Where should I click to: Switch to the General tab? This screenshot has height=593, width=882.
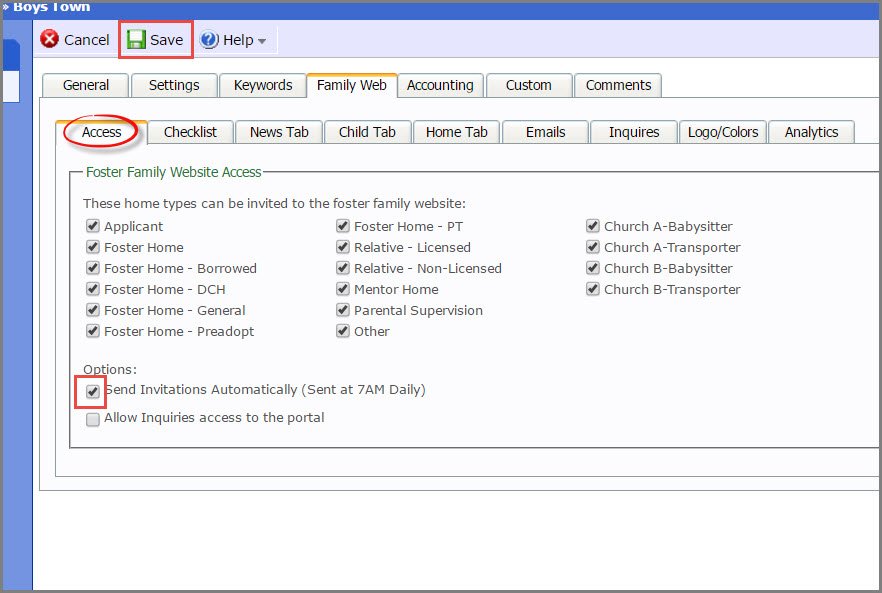[x=86, y=85]
